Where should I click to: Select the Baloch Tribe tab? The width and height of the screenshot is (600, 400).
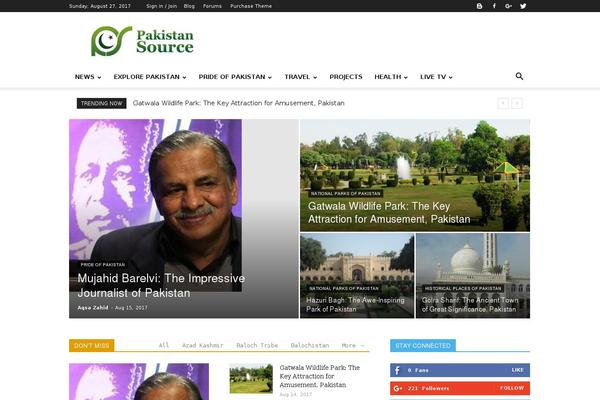(257, 345)
